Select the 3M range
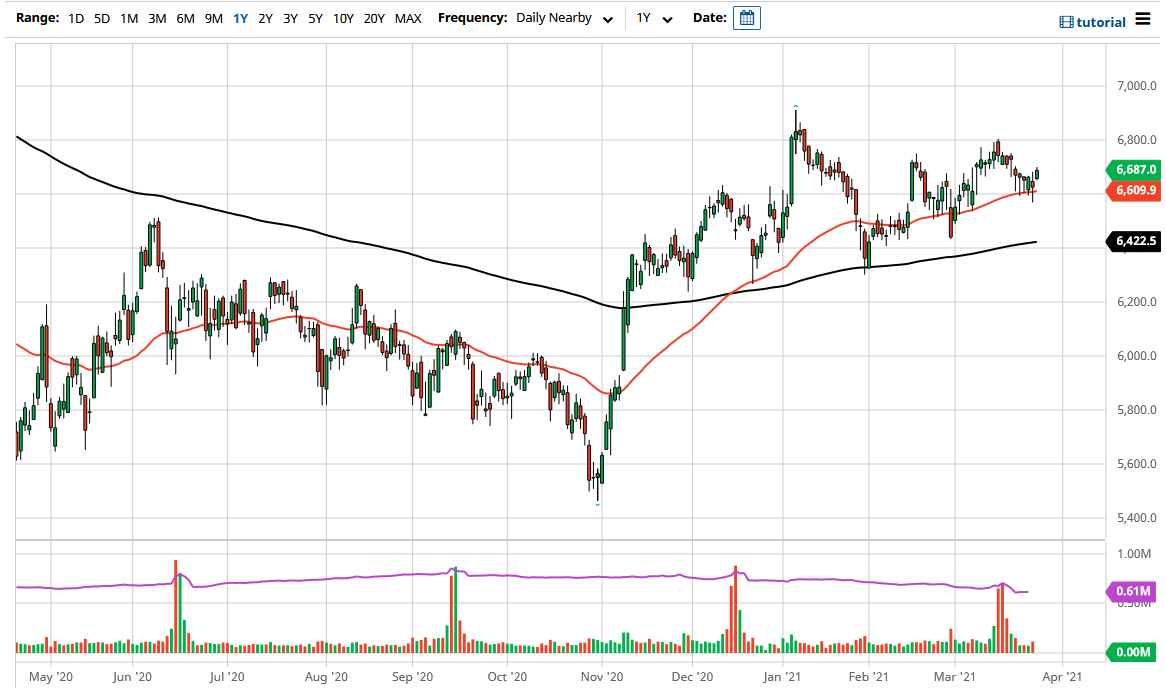Image resolution: width=1166 pixels, height=696 pixels. 157,18
